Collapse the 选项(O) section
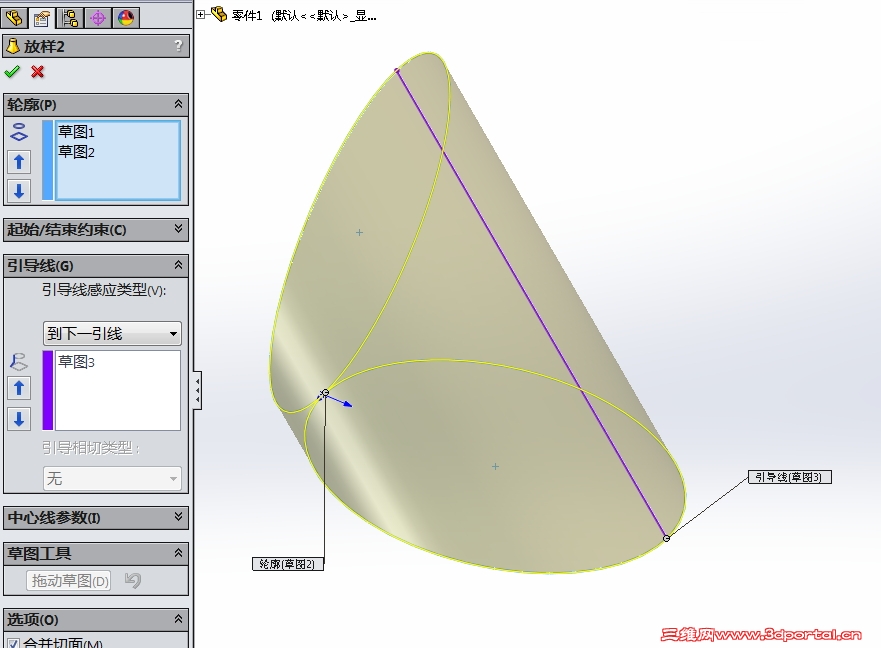This screenshot has width=881, height=648. [178, 619]
